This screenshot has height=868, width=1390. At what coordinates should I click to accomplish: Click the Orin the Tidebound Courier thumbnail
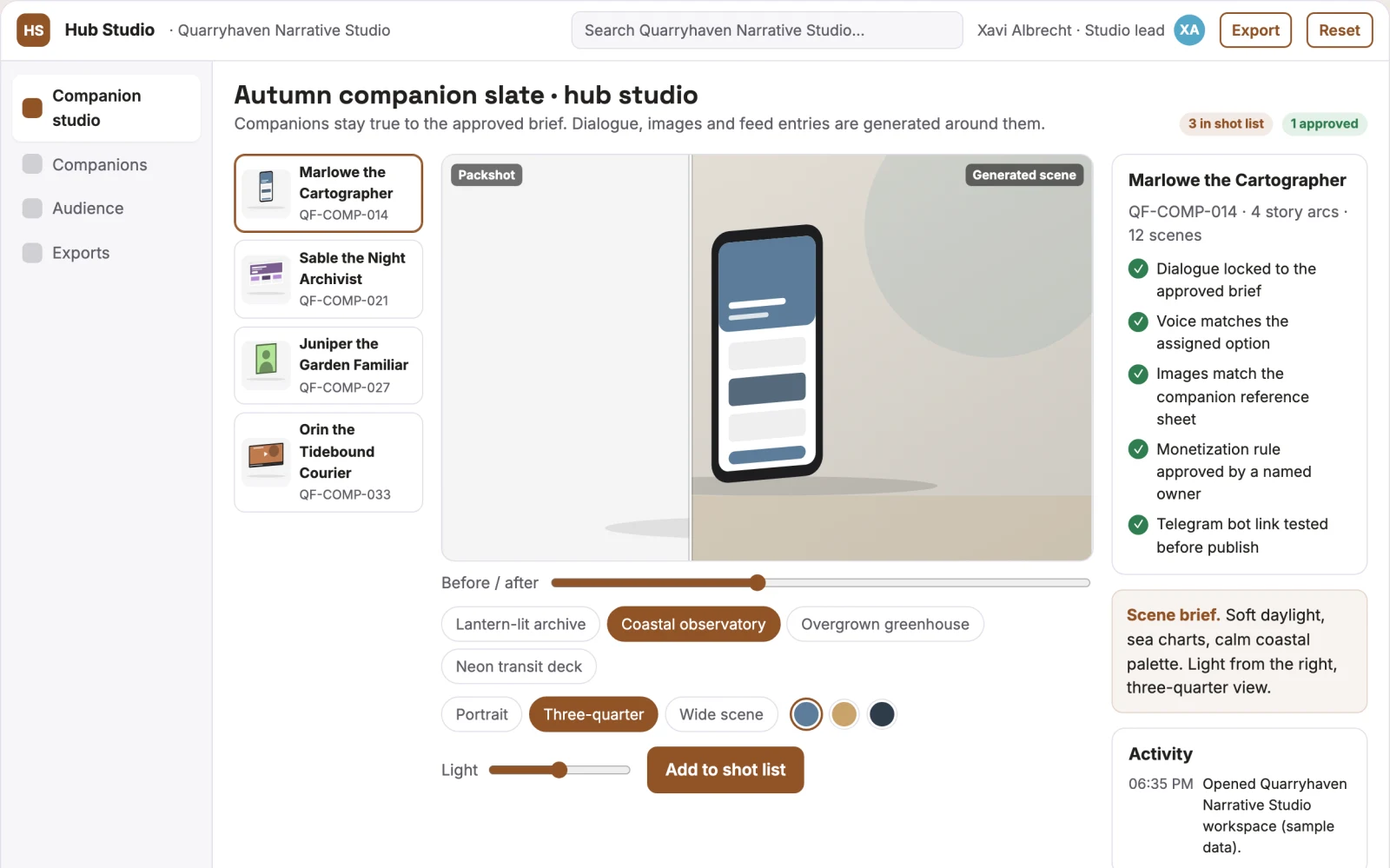pyautogui.click(x=266, y=461)
